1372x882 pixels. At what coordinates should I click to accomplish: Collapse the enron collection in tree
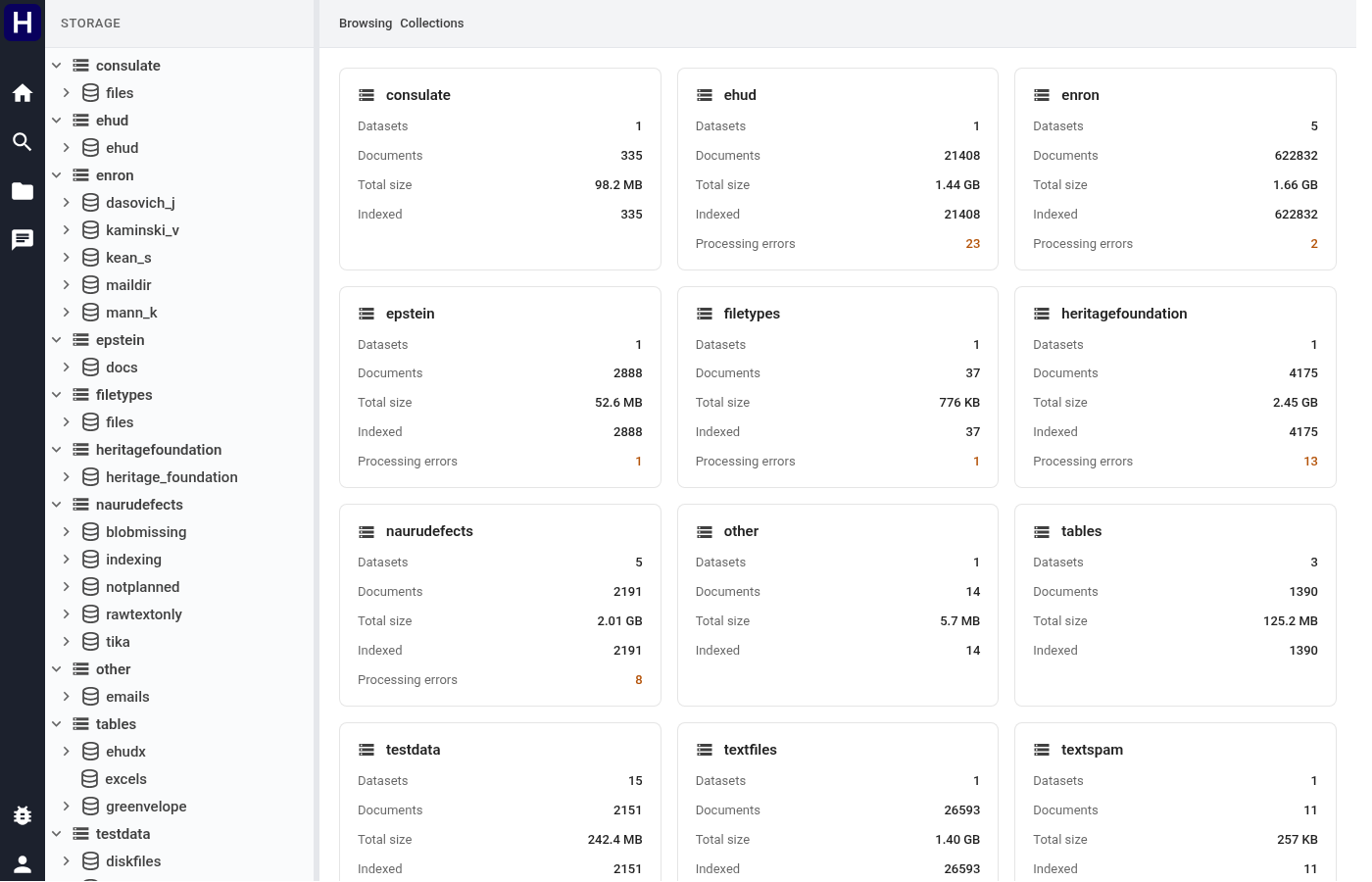57,175
